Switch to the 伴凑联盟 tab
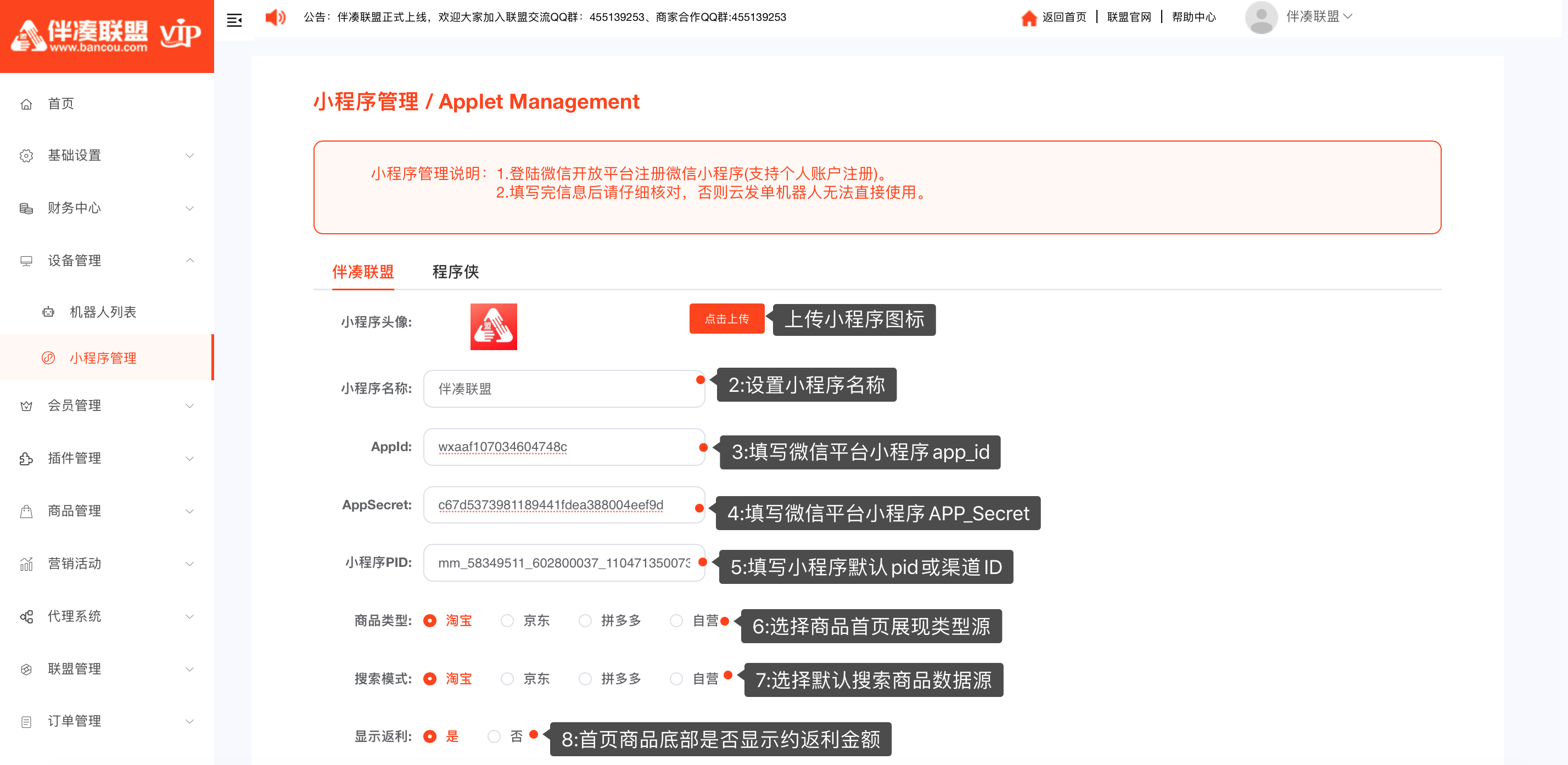 (x=363, y=272)
